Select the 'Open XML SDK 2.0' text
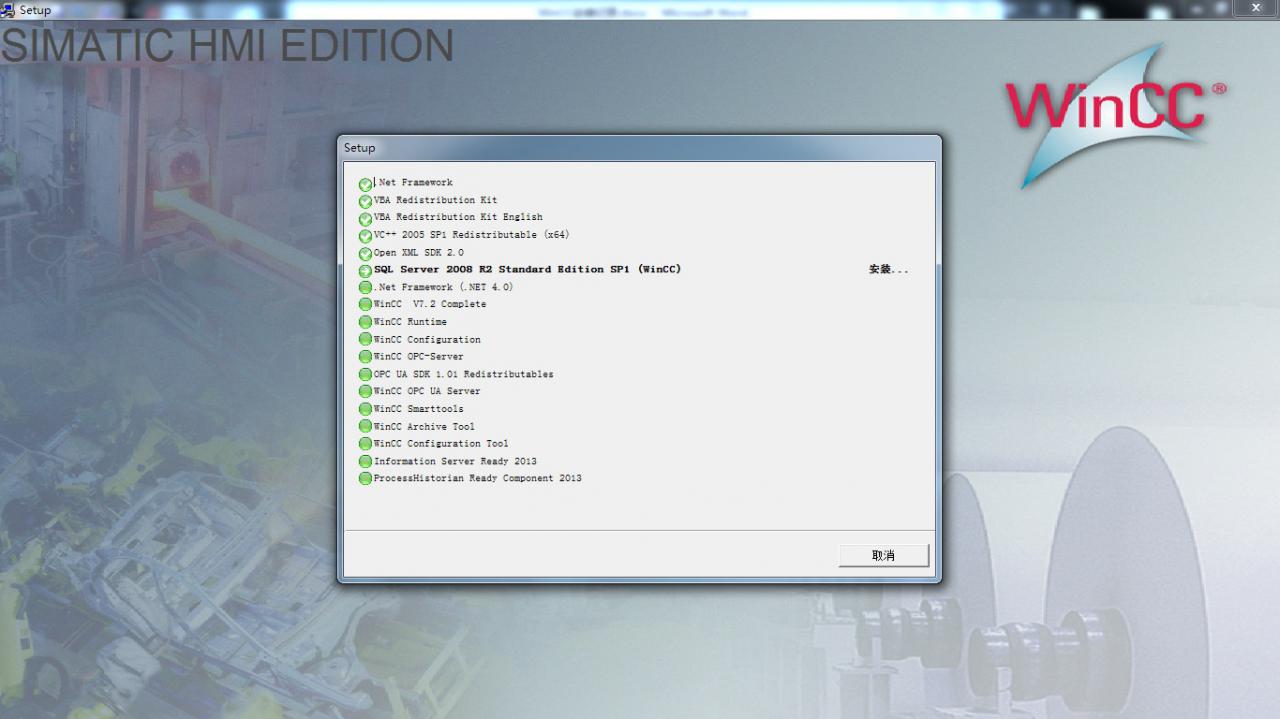This screenshot has height=719, width=1280. click(x=419, y=253)
